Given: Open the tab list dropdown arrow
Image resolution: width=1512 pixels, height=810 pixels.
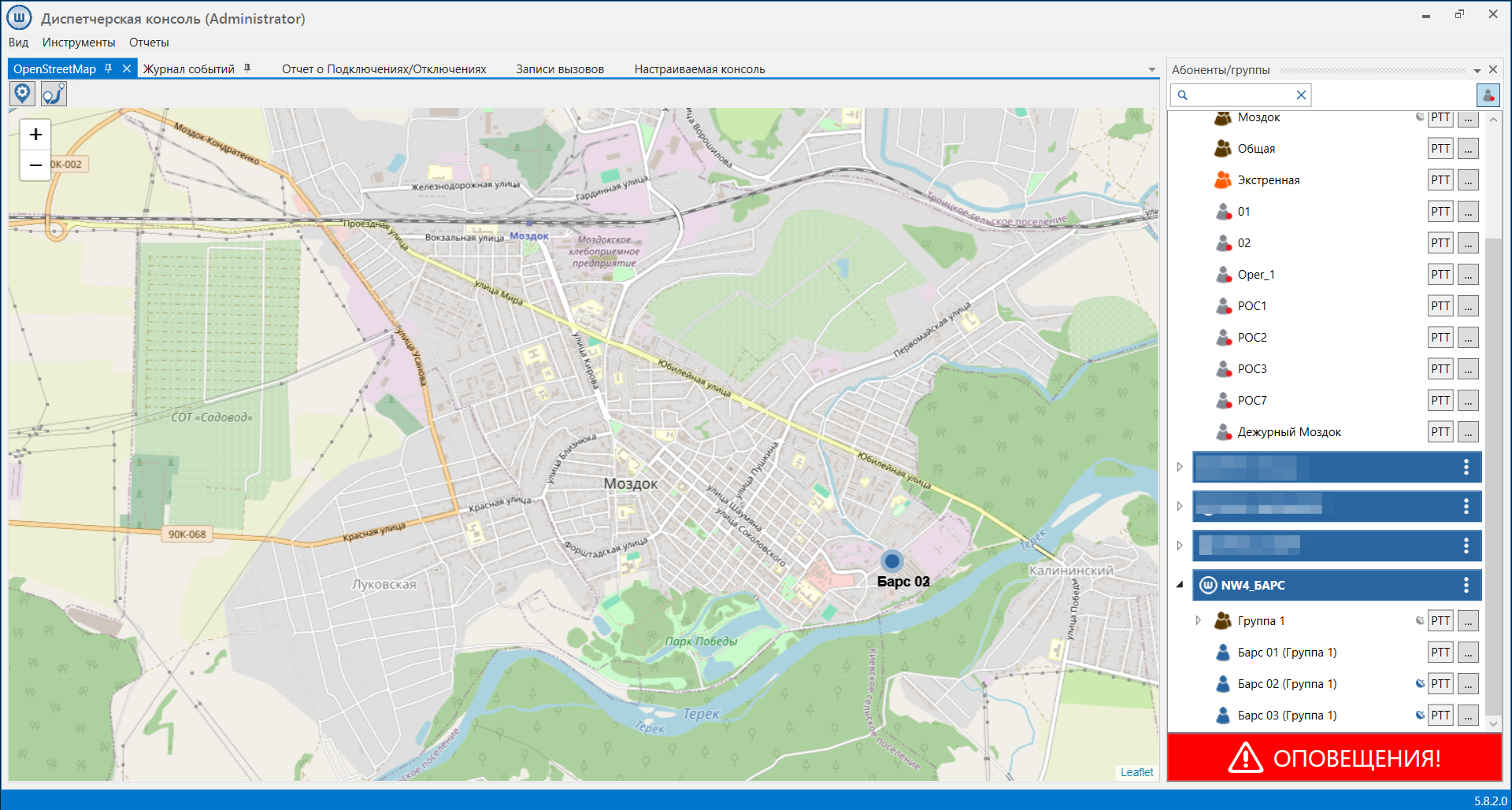Looking at the screenshot, I should (x=1152, y=70).
